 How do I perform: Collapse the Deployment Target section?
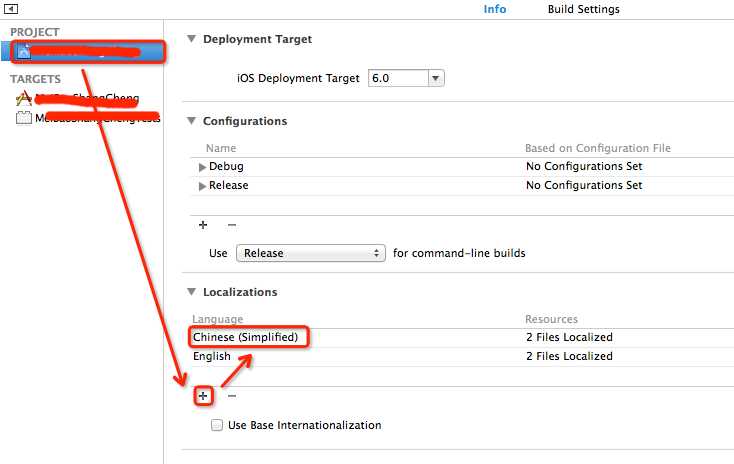click(191, 39)
